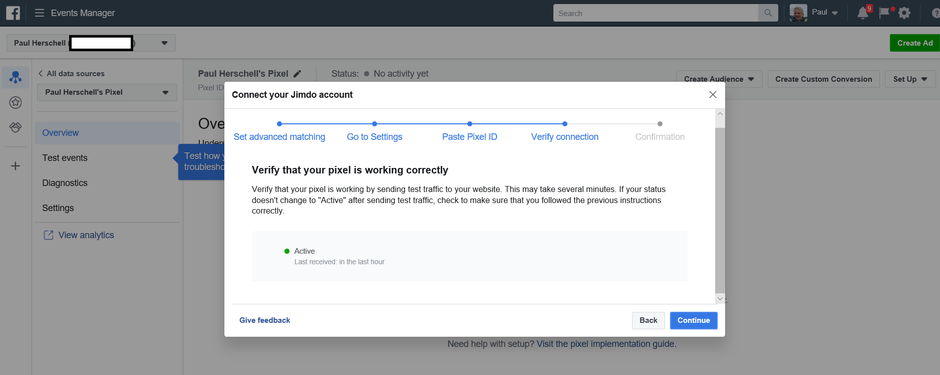Open Paul's profile picture

click(x=798, y=13)
